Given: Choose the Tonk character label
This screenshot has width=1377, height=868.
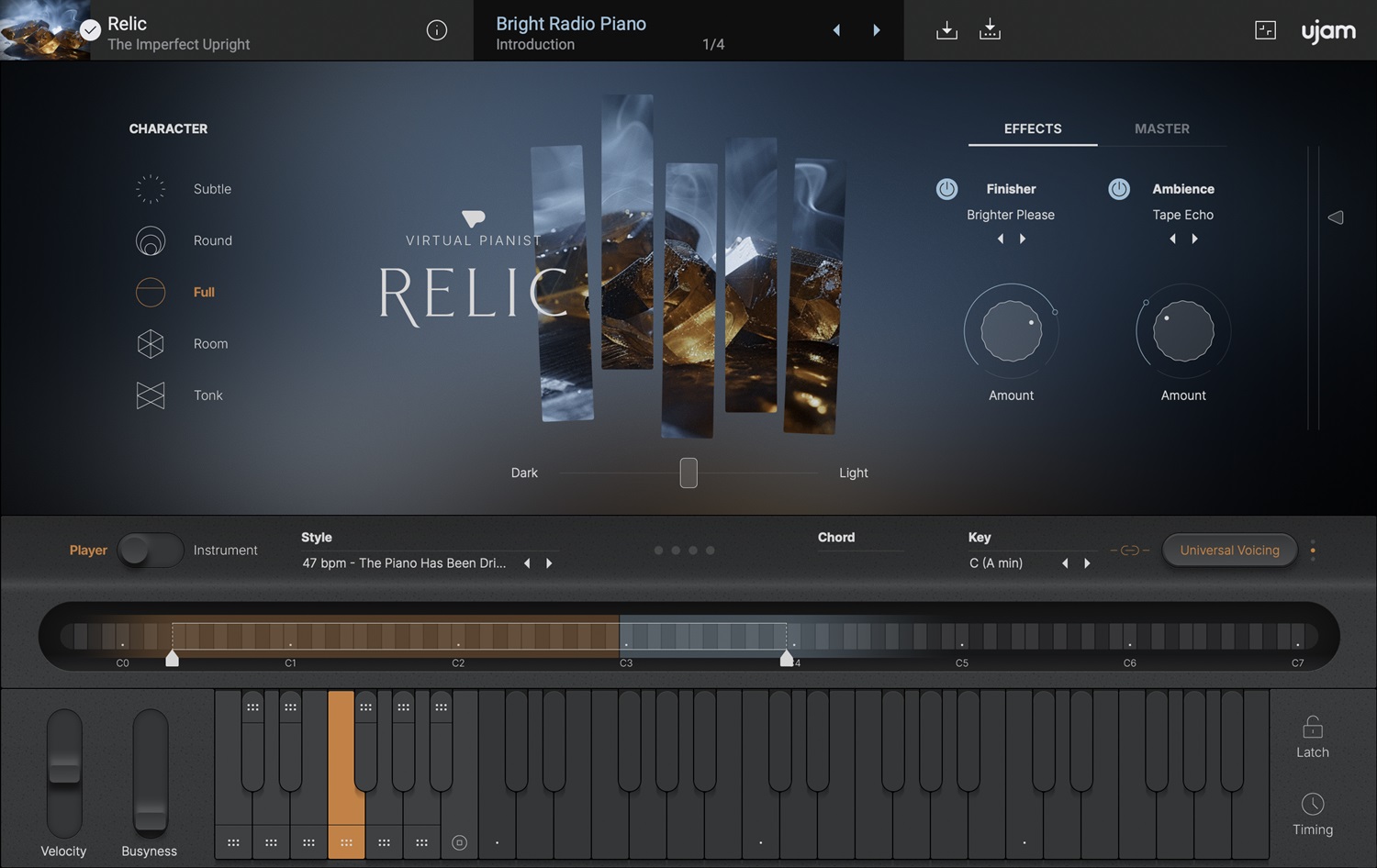Looking at the screenshot, I should (x=208, y=395).
